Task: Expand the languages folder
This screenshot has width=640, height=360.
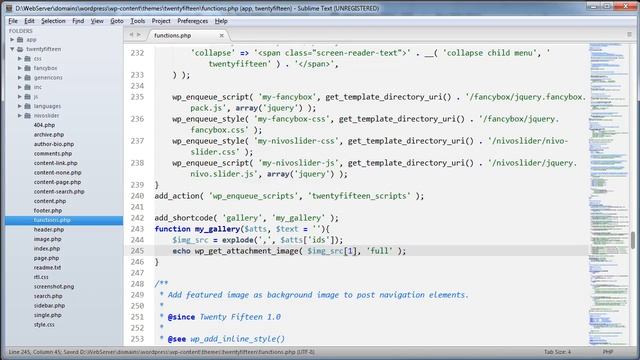Action: coord(20,106)
